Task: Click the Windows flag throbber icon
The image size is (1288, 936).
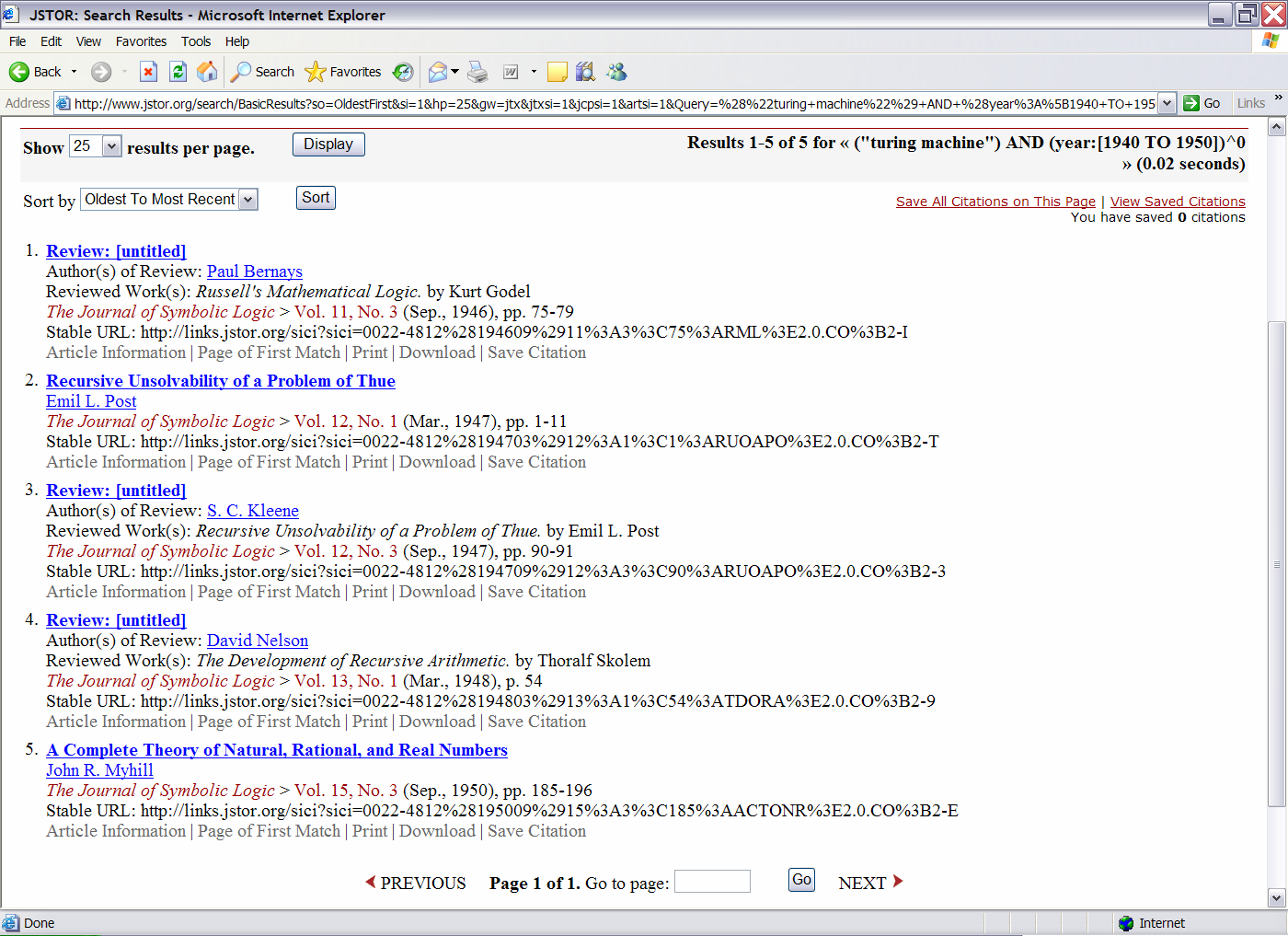Action: click(x=1270, y=40)
